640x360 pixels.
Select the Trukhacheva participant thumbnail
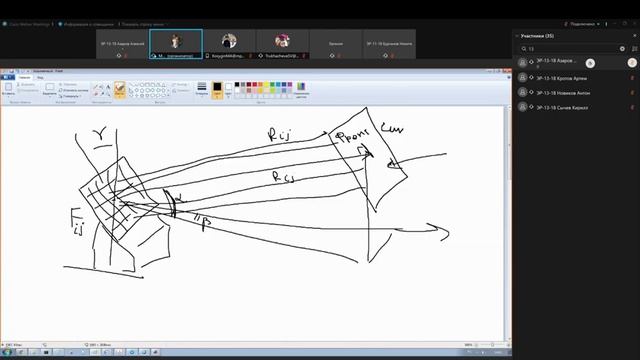282,44
